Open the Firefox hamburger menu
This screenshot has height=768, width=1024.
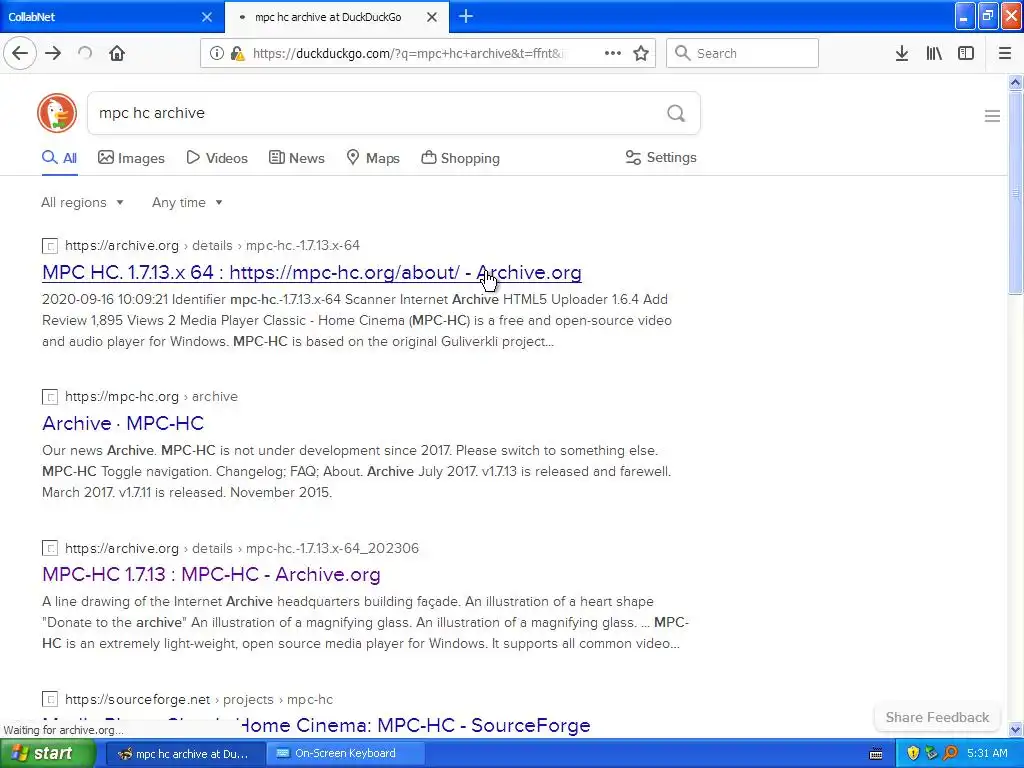click(x=1005, y=53)
